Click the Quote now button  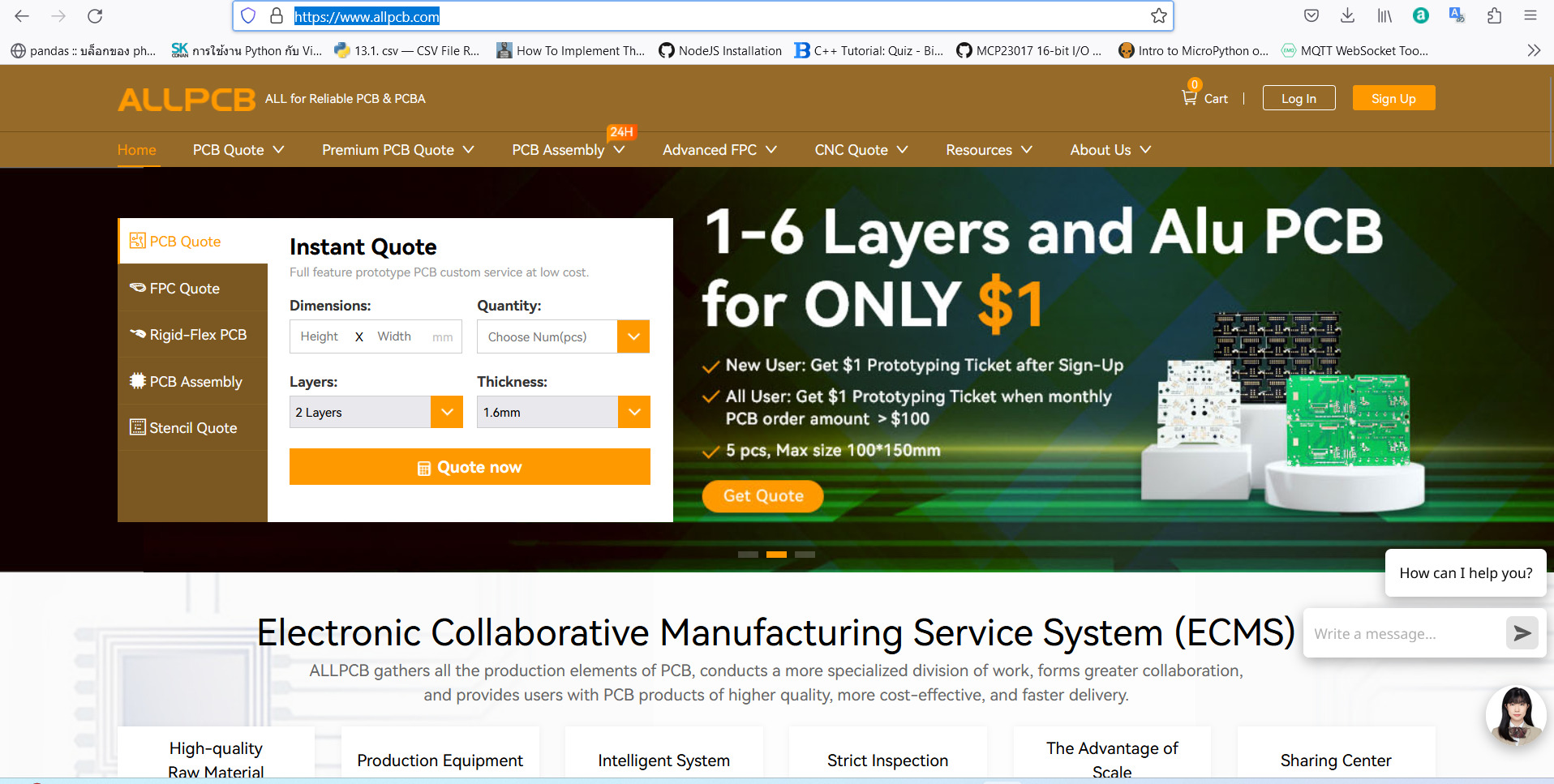tap(470, 467)
